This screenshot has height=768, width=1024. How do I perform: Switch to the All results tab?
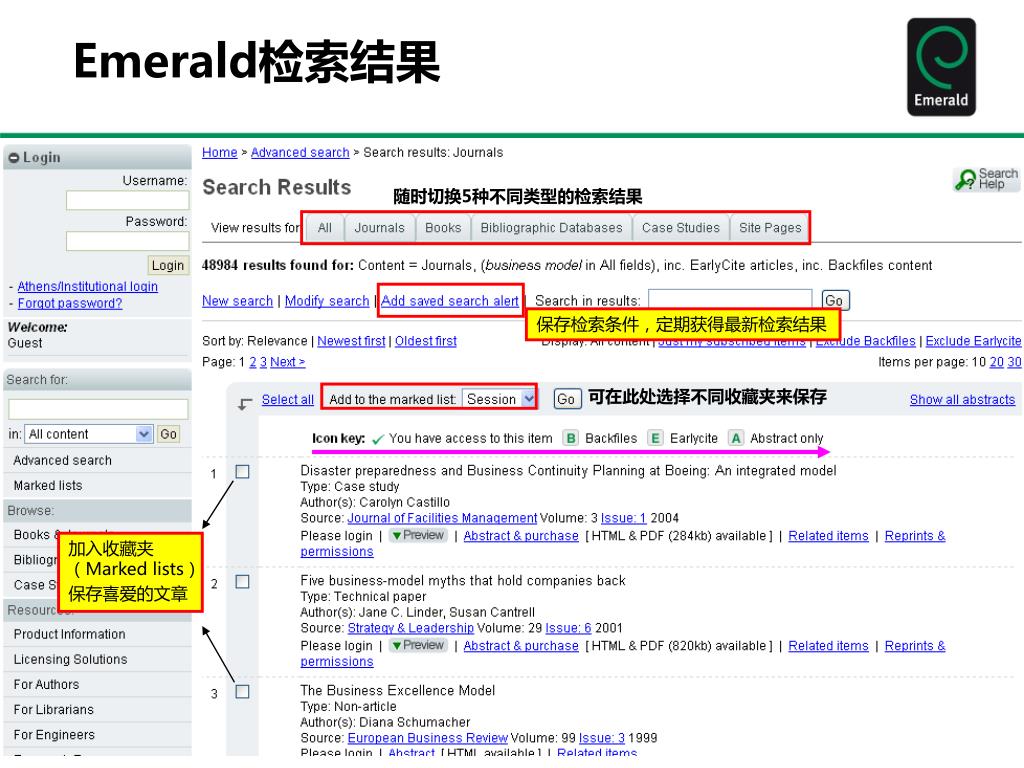coord(325,228)
